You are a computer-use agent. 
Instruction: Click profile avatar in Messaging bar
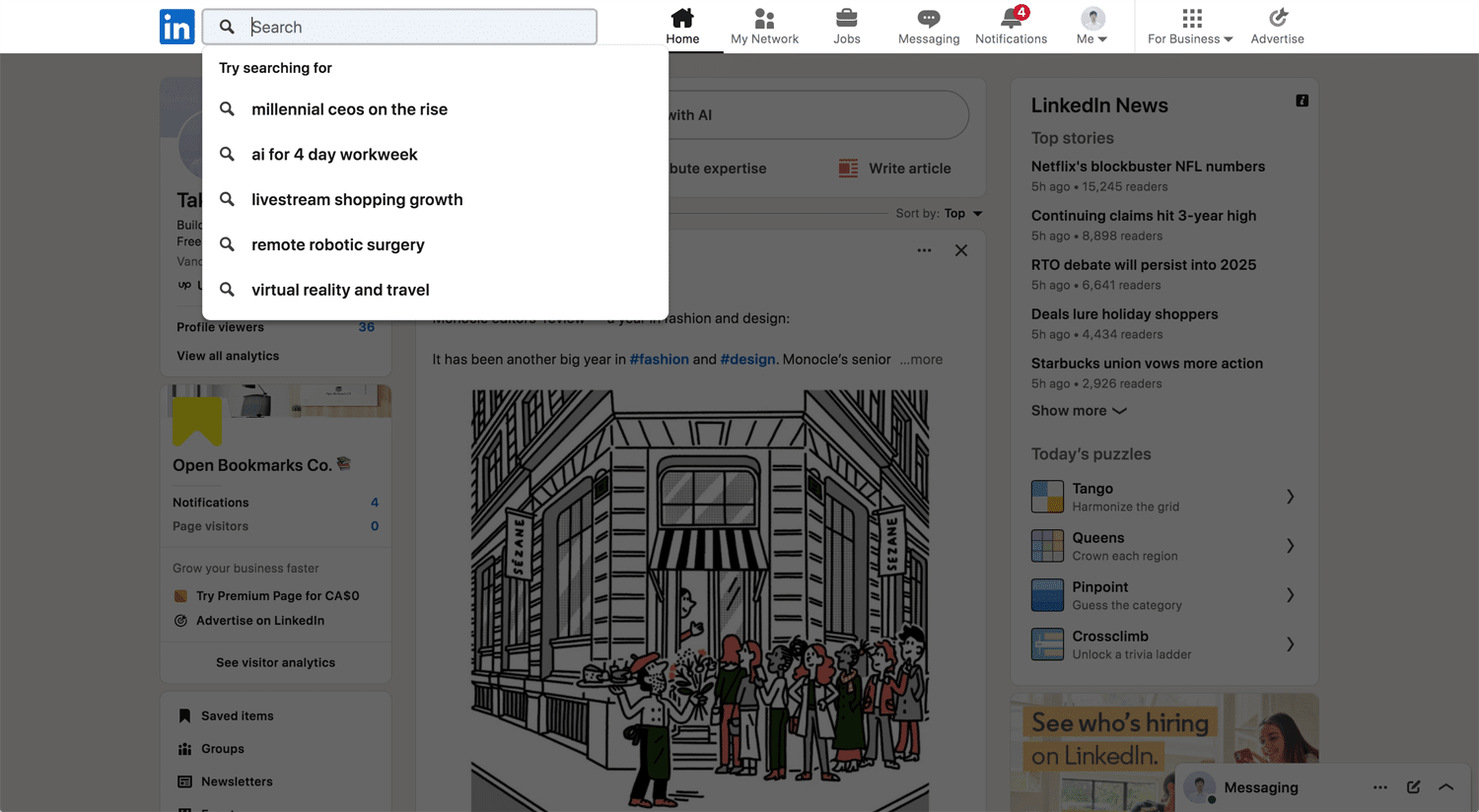[x=1199, y=787]
